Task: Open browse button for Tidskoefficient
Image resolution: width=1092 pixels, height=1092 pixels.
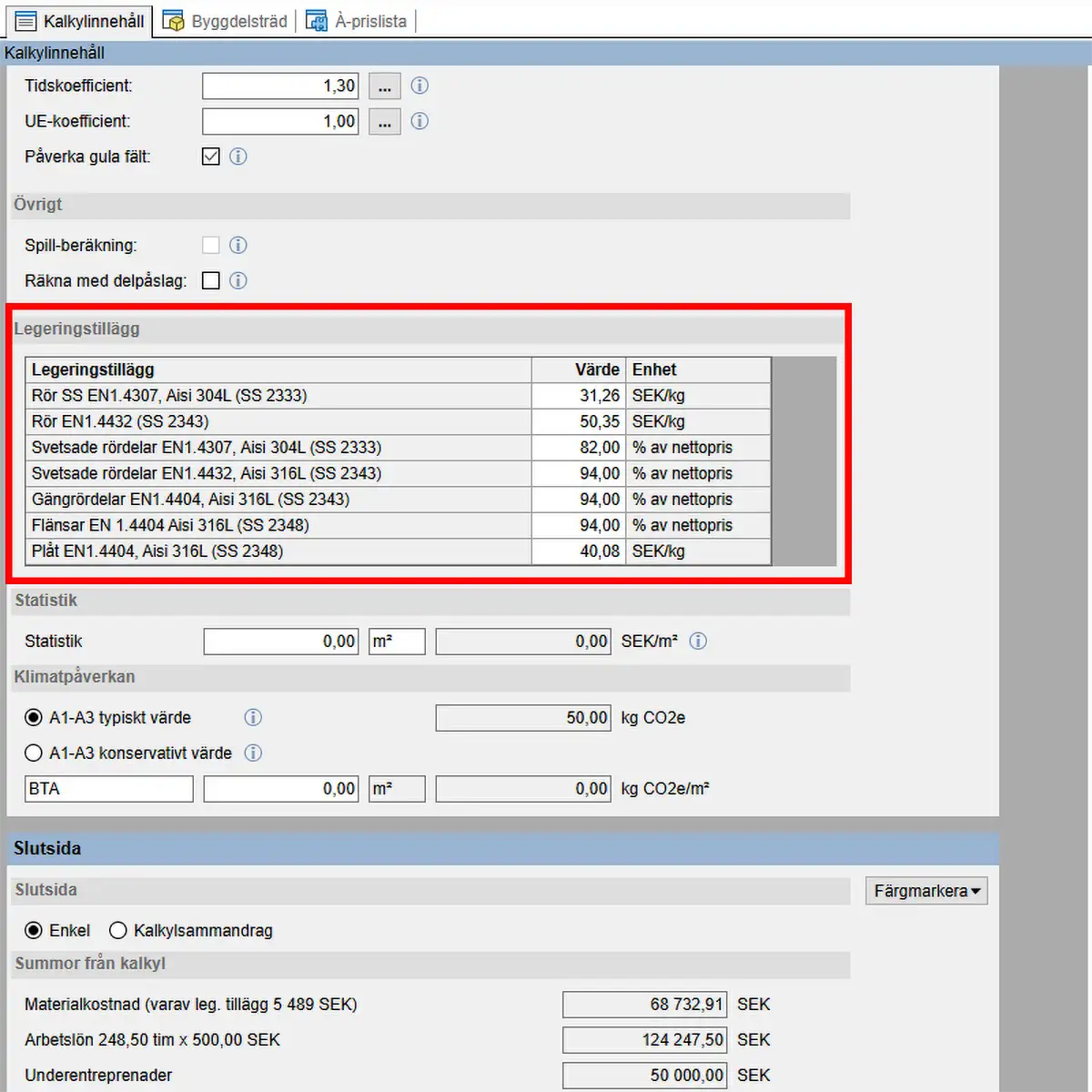Action: pyautogui.click(x=384, y=86)
